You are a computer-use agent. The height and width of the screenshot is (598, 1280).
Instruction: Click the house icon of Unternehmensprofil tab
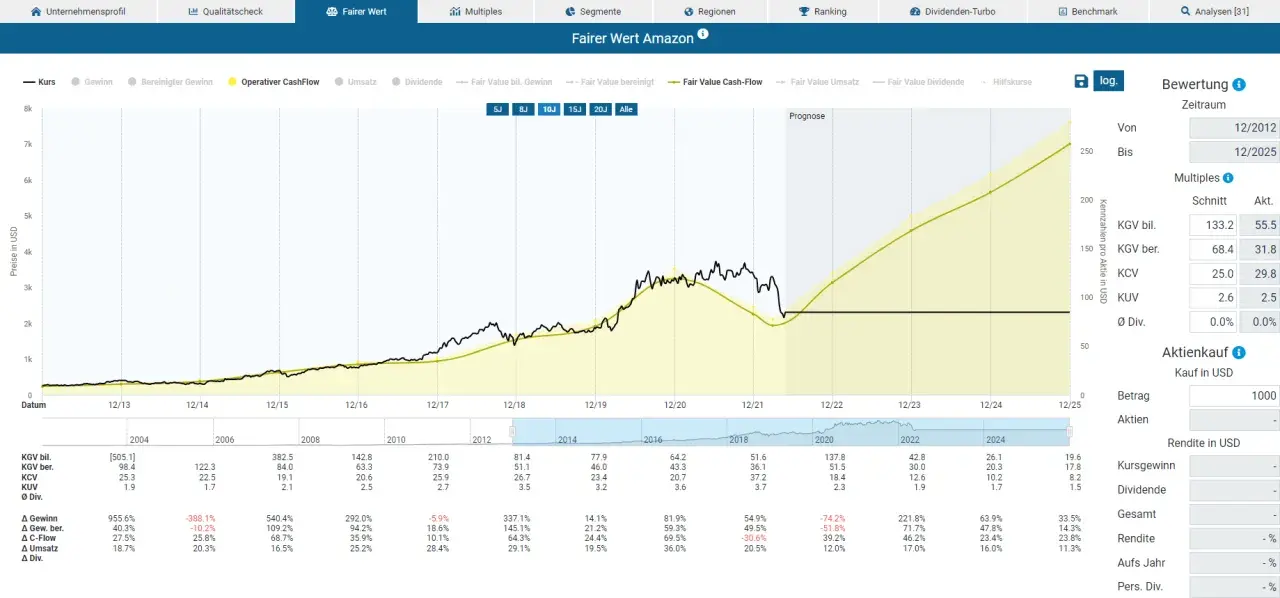pos(37,12)
